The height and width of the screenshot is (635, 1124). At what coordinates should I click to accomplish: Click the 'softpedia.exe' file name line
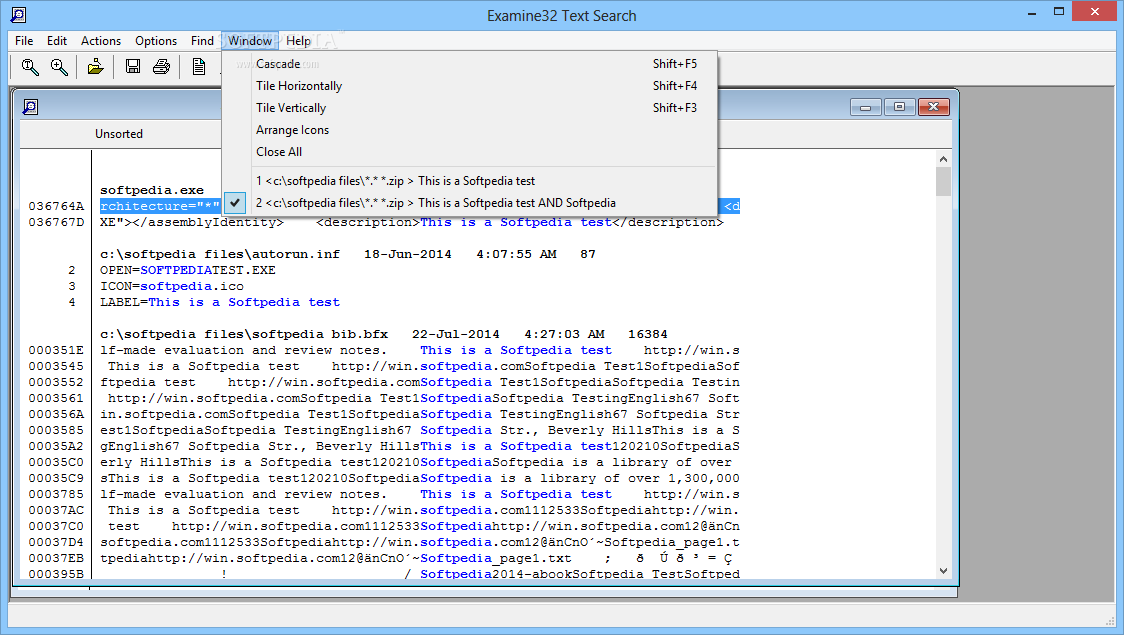152,190
